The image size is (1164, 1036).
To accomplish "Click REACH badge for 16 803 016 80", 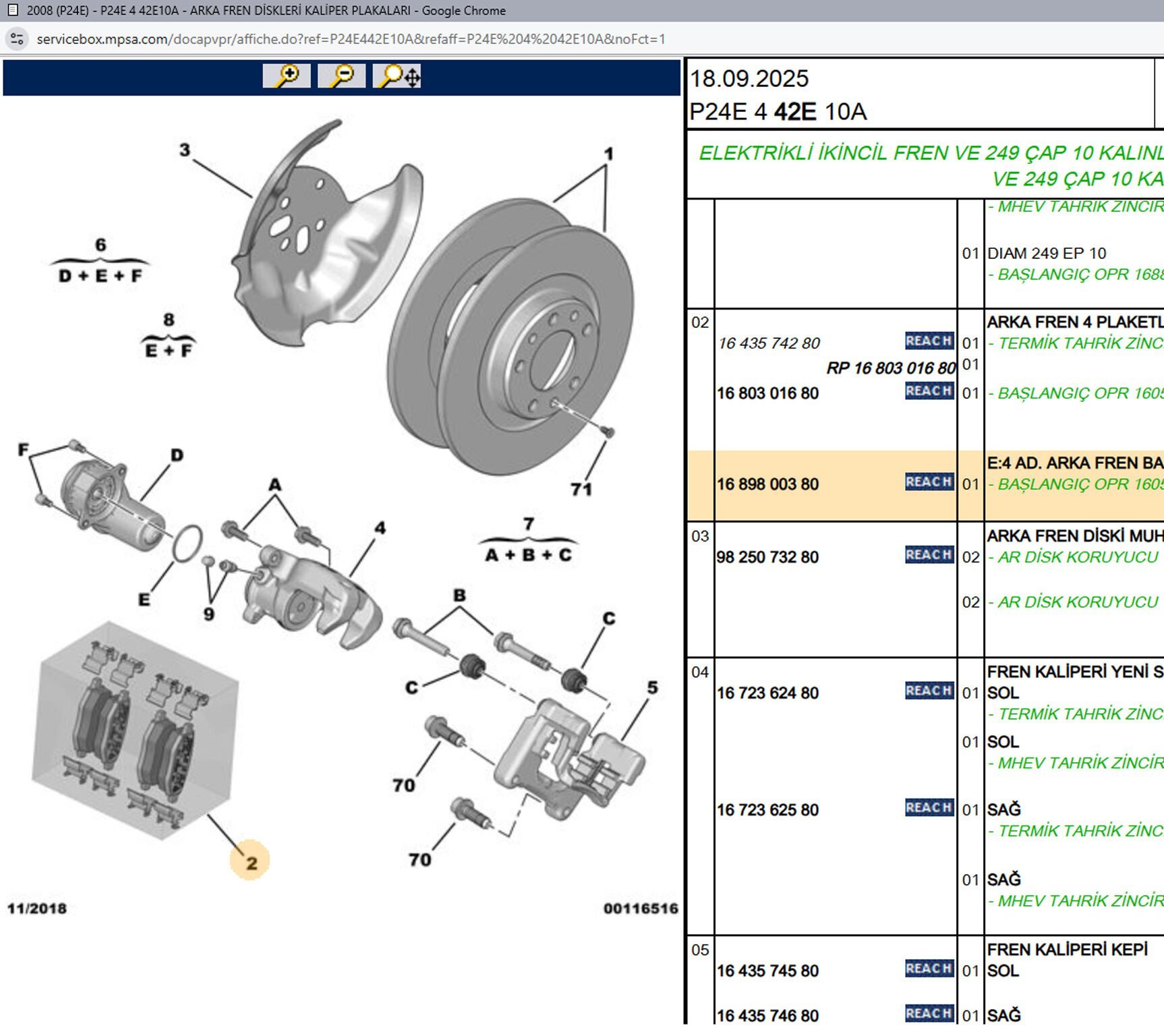I will coord(929,392).
